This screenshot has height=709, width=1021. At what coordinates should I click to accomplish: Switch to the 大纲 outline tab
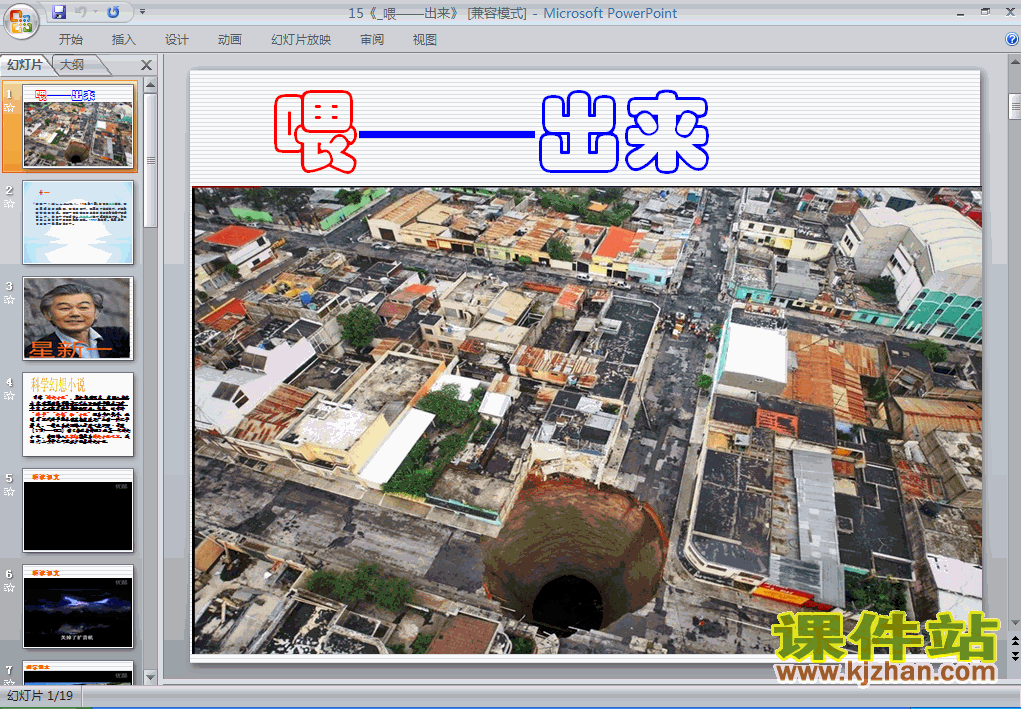pyautogui.click(x=73, y=64)
